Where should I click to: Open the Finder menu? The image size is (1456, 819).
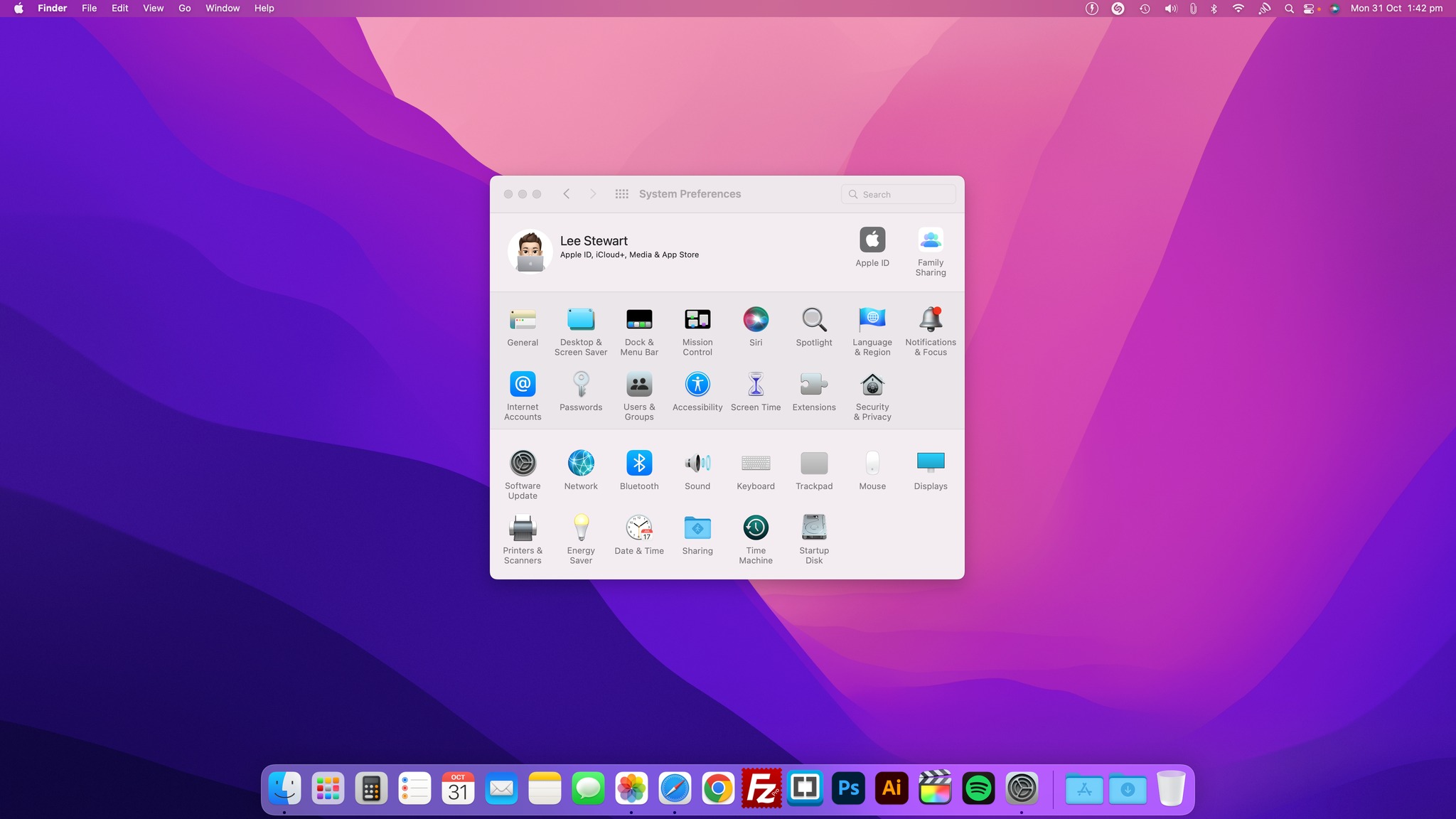(x=53, y=9)
